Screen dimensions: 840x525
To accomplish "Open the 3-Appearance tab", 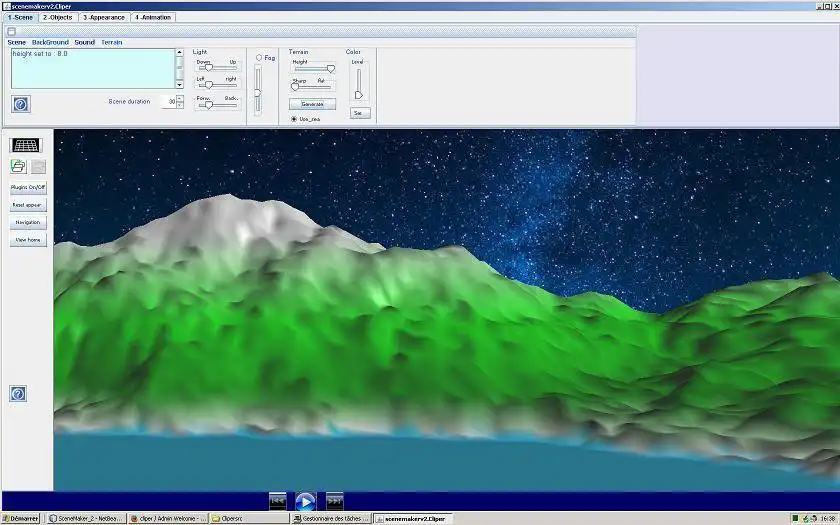I will 104,17.
